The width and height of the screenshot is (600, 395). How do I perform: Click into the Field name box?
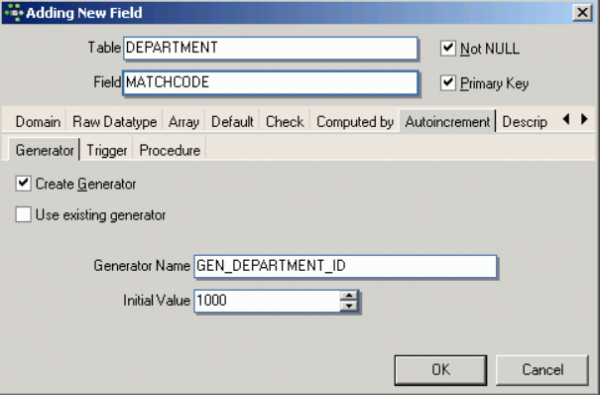(271, 83)
